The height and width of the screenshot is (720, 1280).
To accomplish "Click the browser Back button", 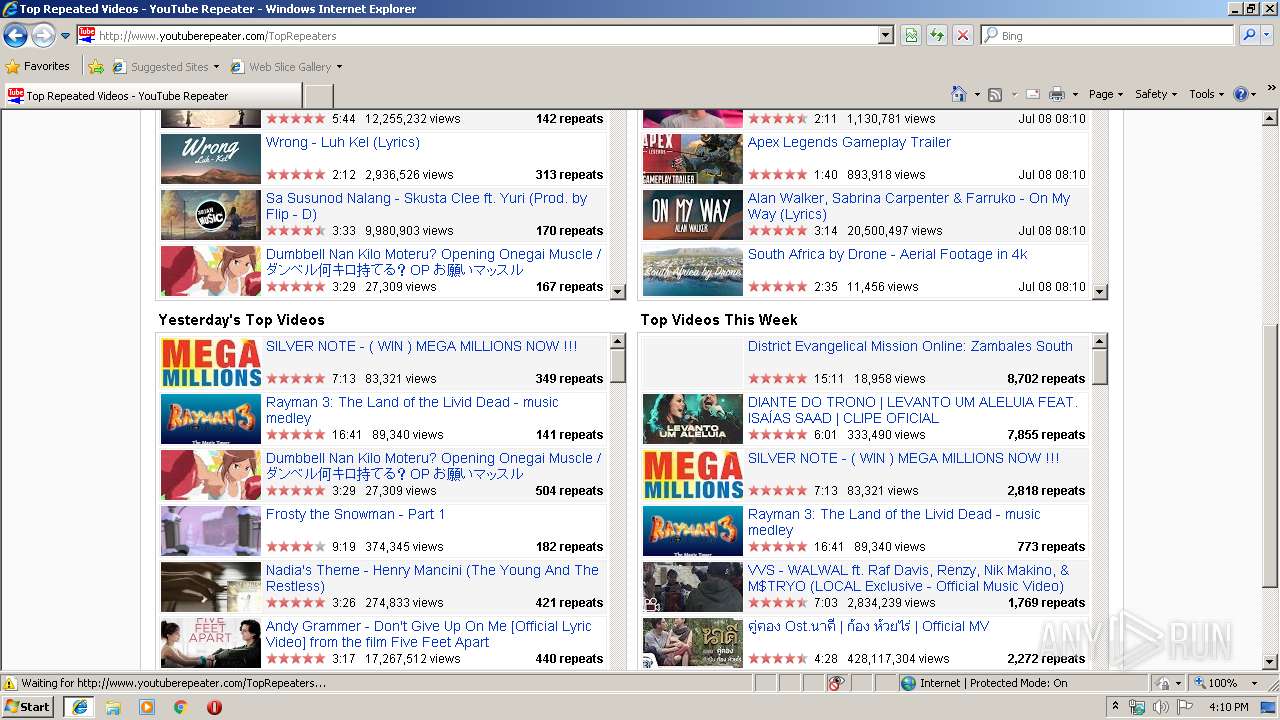I will pos(16,36).
